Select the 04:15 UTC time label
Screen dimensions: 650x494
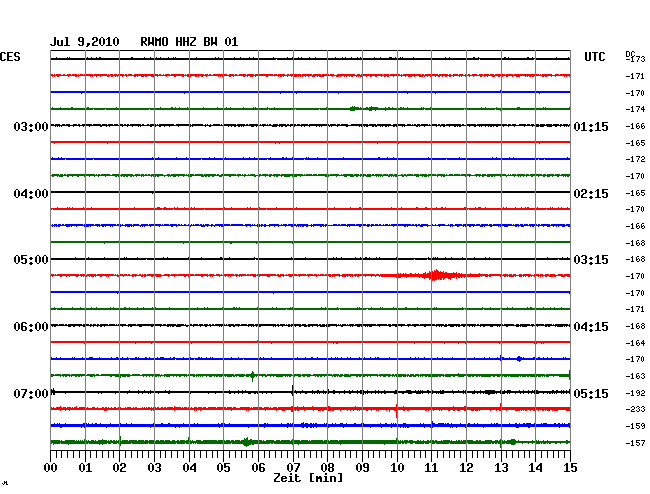click(x=591, y=327)
